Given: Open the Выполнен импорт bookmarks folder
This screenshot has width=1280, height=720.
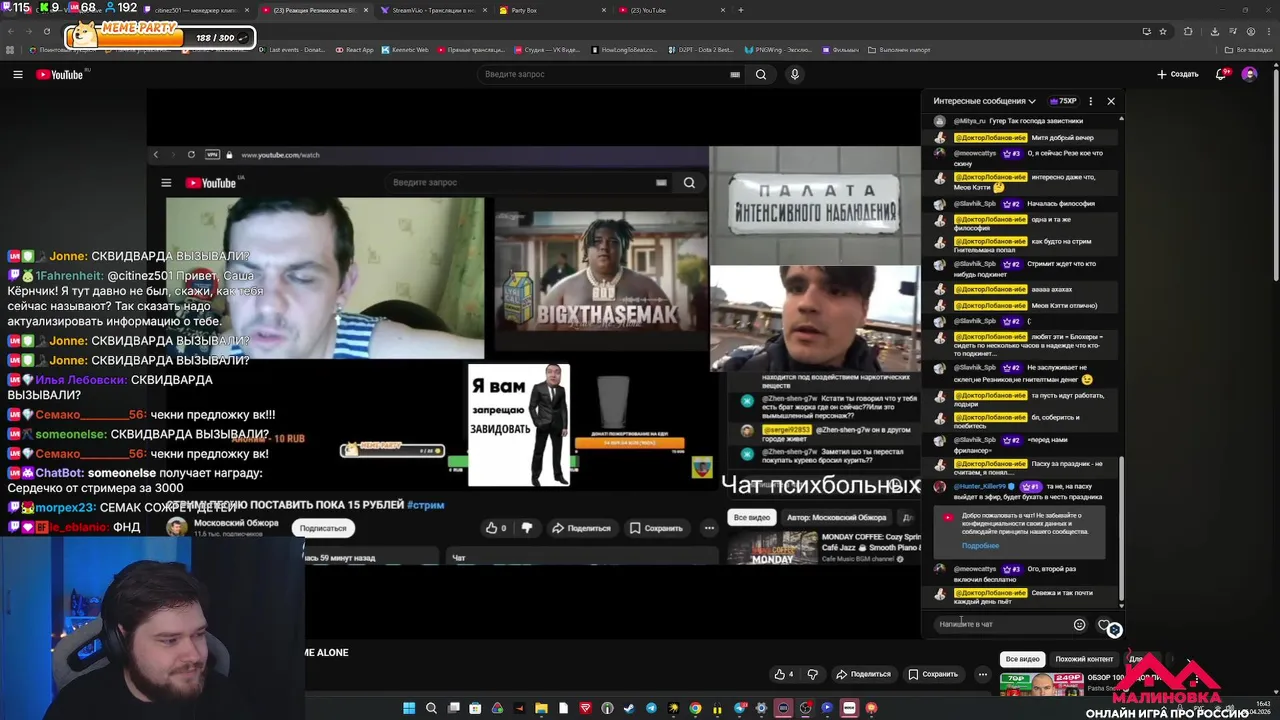Looking at the screenshot, I should tap(899, 49).
